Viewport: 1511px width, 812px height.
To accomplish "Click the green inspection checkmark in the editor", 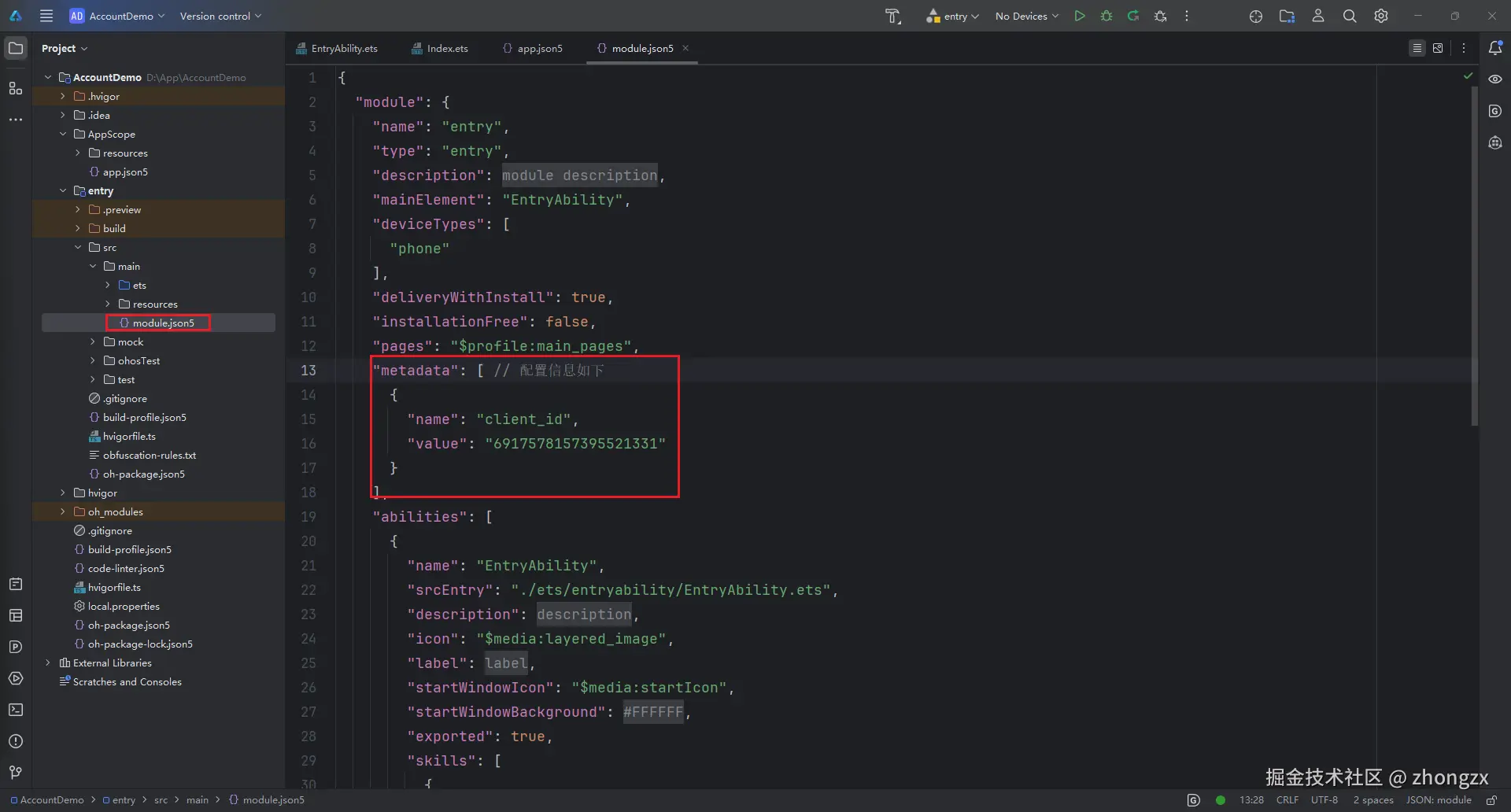I will (x=1468, y=76).
